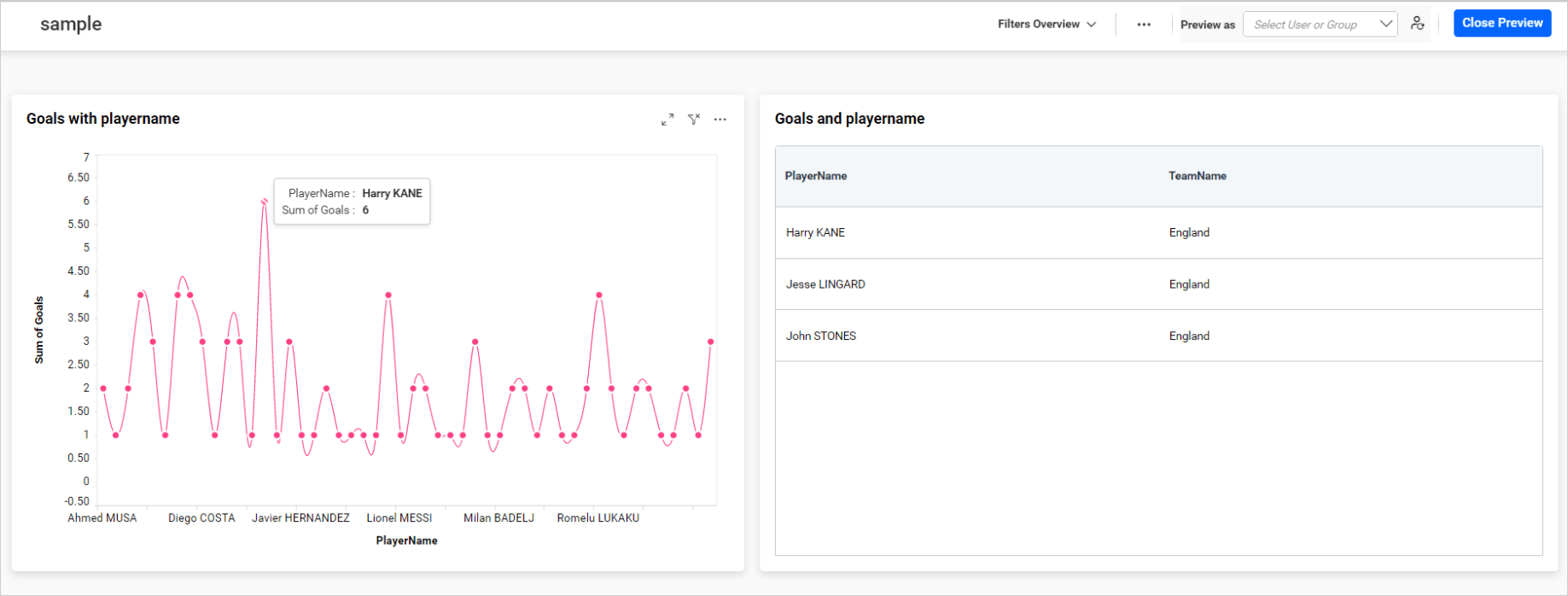Image resolution: width=1568 pixels, height=596 pixels.
Task: Open the Select User or Group dropdown
Action: coord(1320,25)
